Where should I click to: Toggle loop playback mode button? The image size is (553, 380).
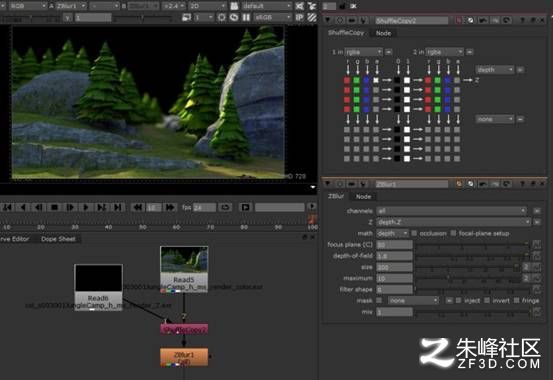point(225,207)
